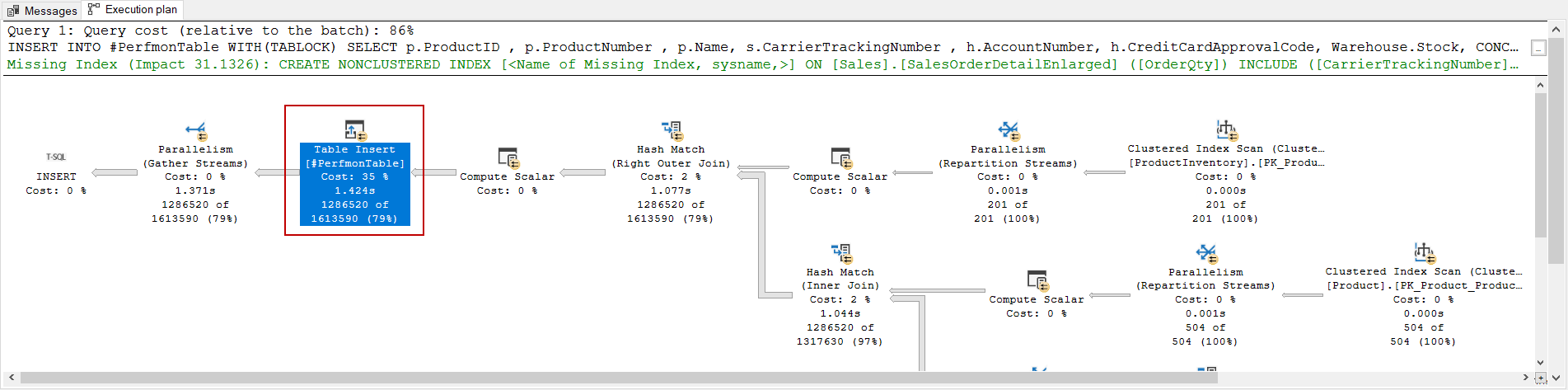Click the '1317630 (97%)' row estimate text

click(x=840, y=341)
